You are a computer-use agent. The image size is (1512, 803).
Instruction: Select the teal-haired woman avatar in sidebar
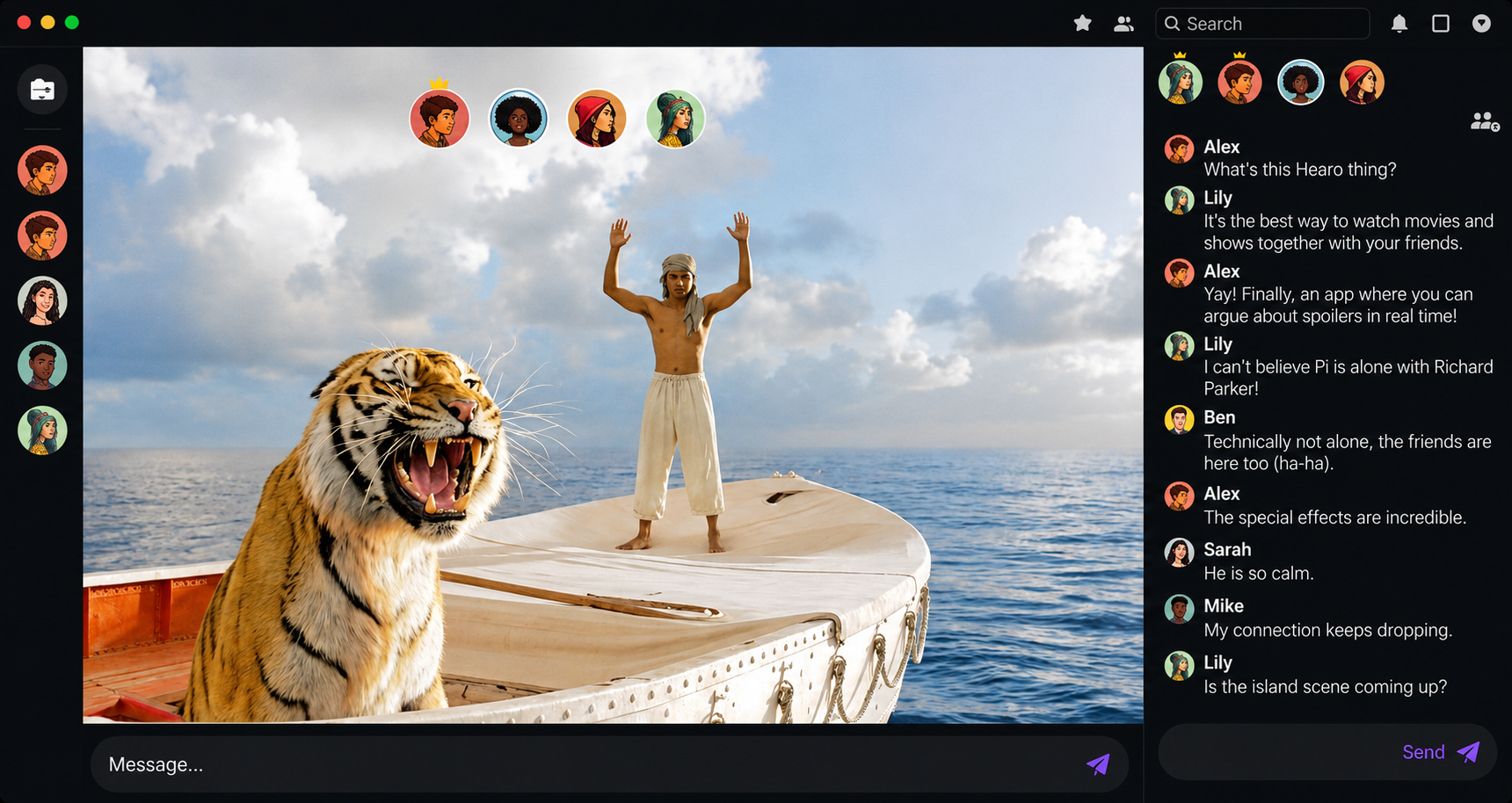click(x=42, y=430)
